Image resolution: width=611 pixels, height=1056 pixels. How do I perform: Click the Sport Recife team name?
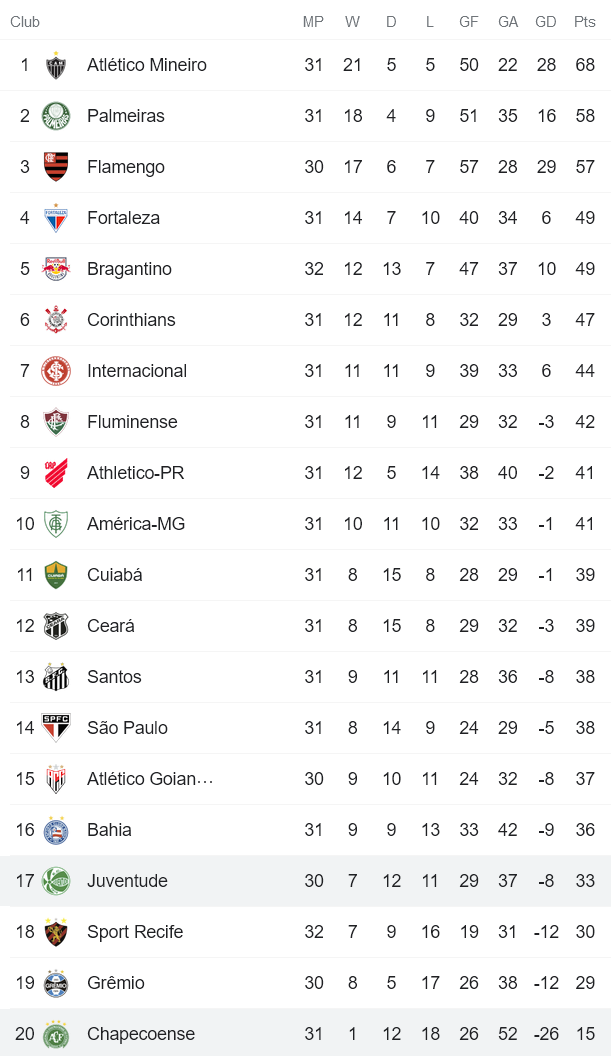[x=135, y=932]
